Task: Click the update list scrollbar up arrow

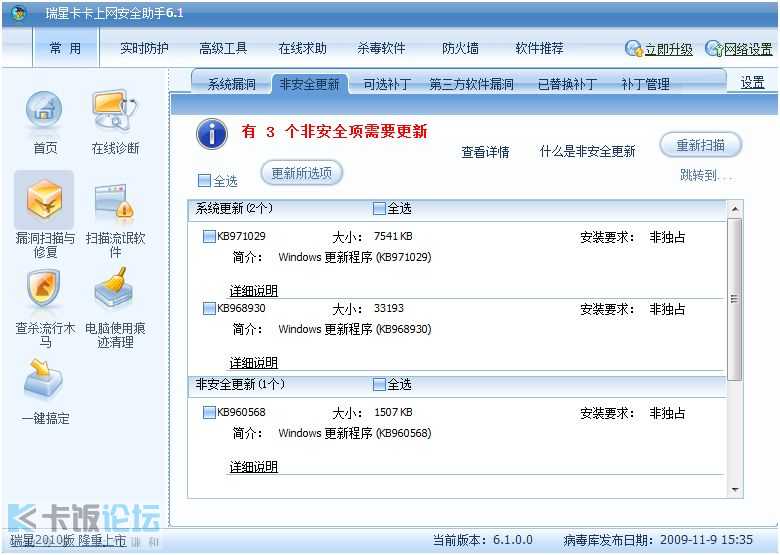Action: click(x=735, y=210)
